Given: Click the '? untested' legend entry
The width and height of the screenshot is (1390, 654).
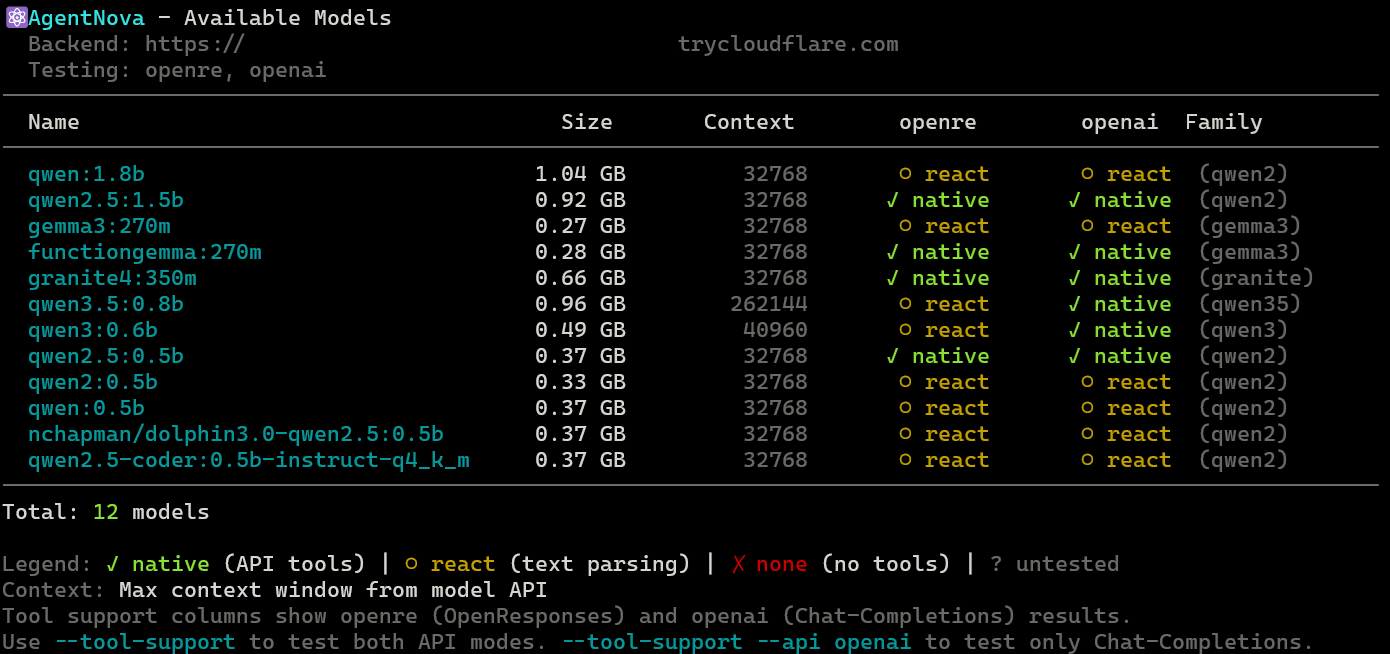Looking at the screenshot, I should [1054, 564].
